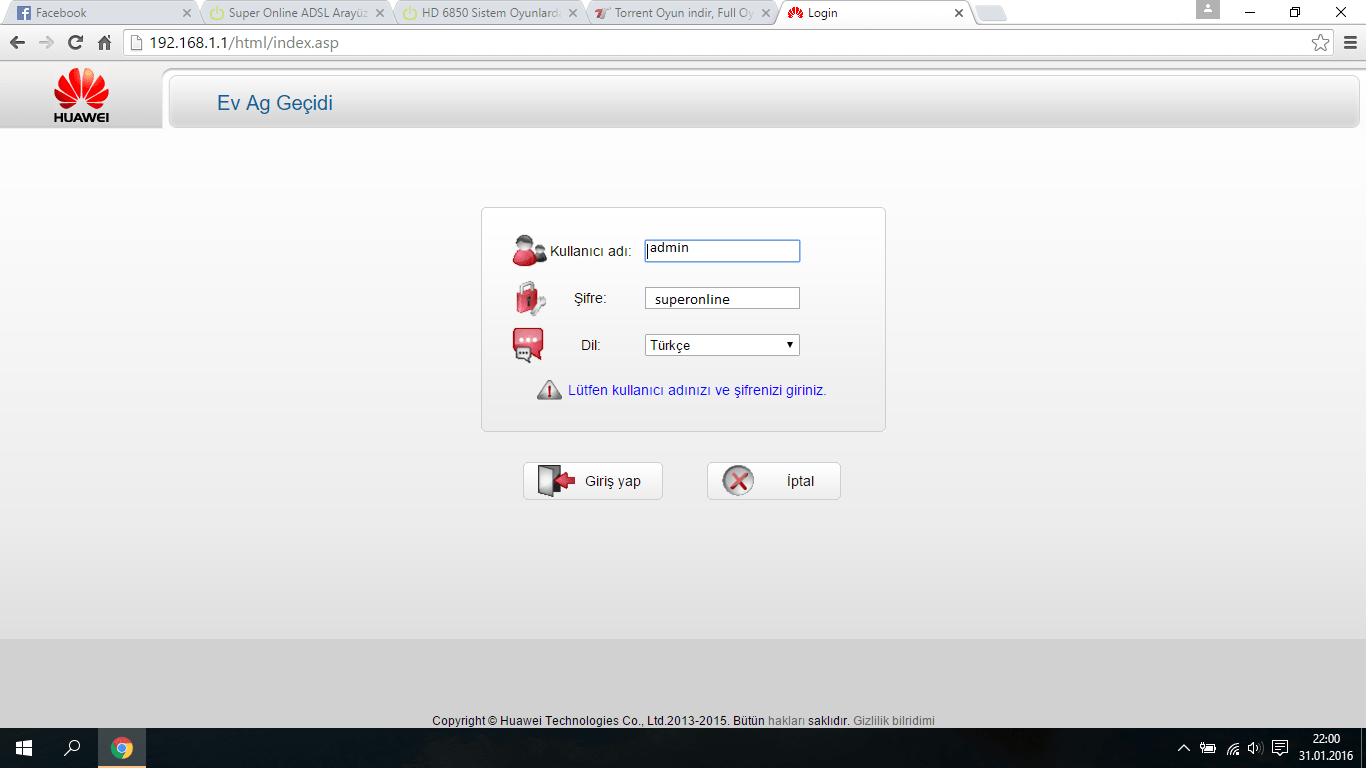Open the volume control in the tray

pos(1256,748)
